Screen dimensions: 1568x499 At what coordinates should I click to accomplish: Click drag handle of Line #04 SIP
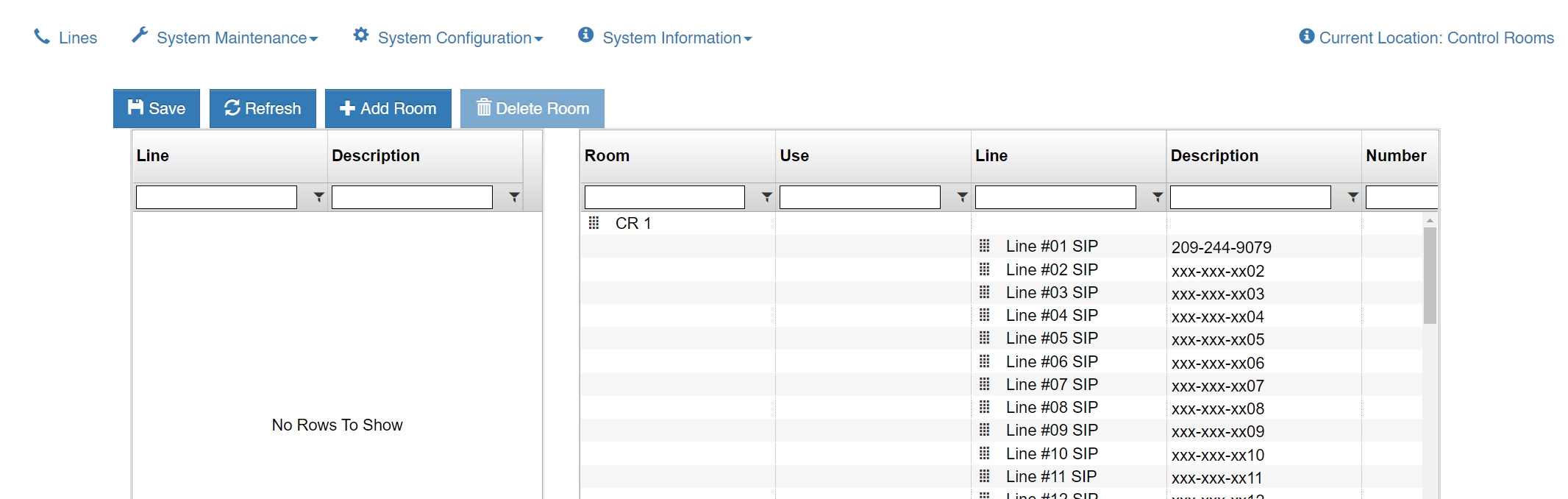(x=984, y=315)
